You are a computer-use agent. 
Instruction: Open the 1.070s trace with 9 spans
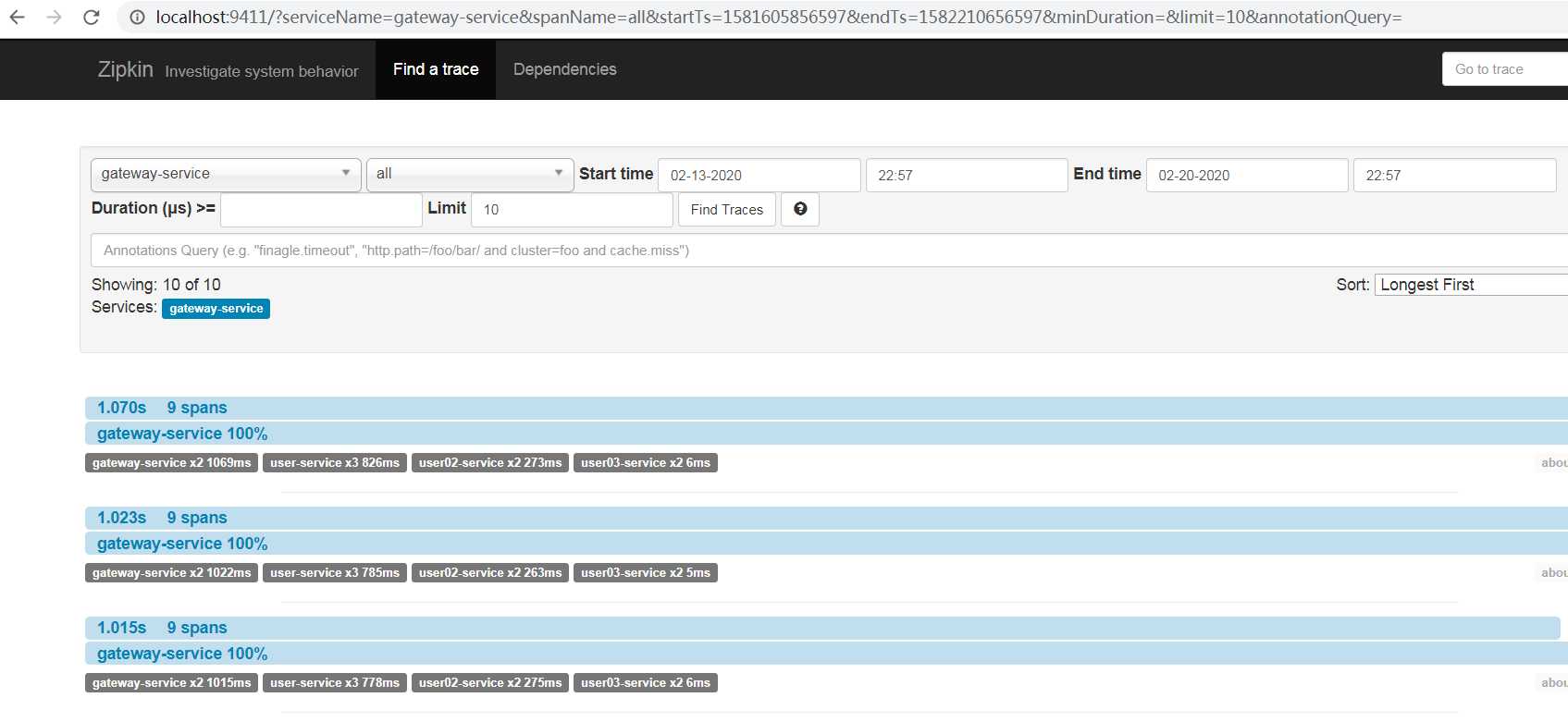click(x=826, y=408)
